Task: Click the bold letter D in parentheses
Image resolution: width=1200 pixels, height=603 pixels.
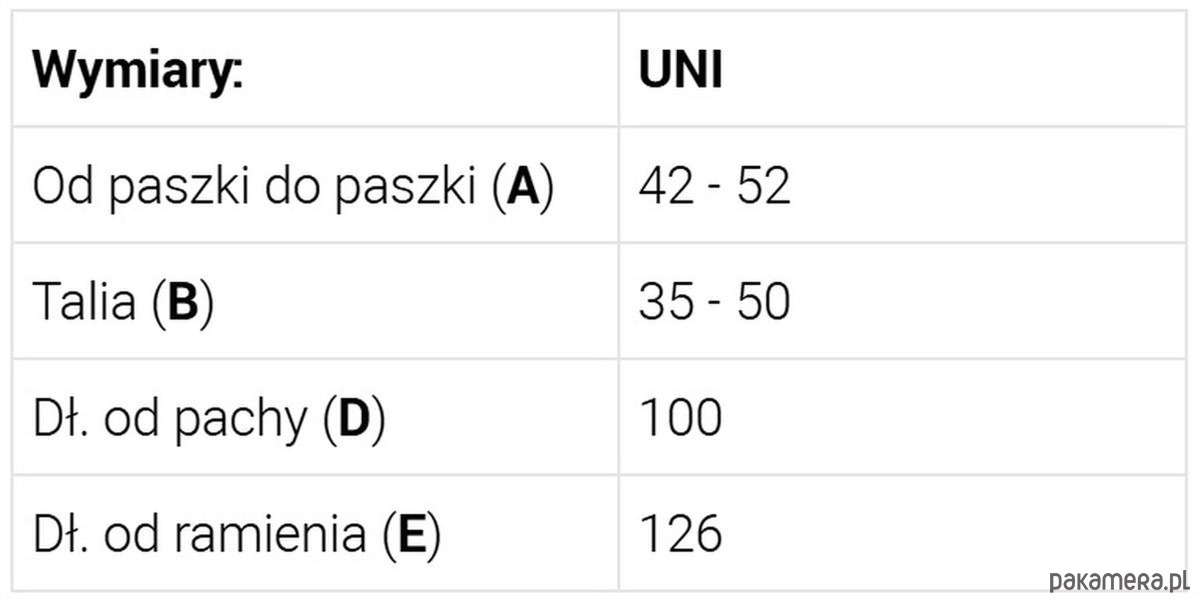Action: (355, 419)
